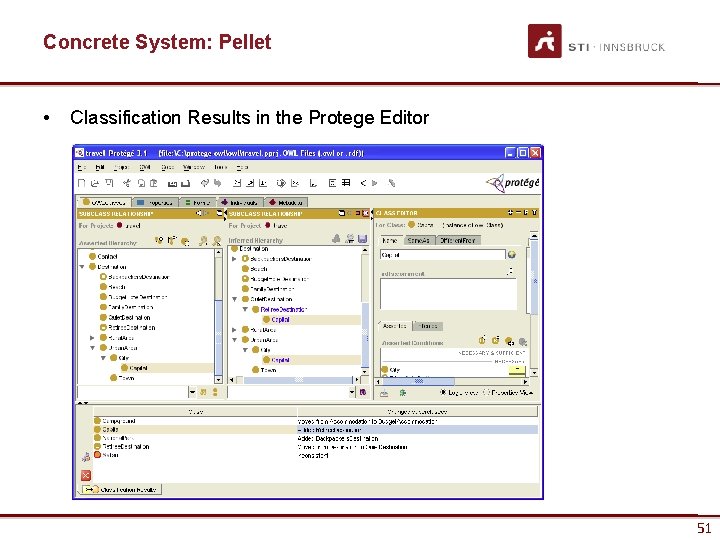Click the Undo toolbar icon
The image size is (720, 540).
click(x=204, y=183)
